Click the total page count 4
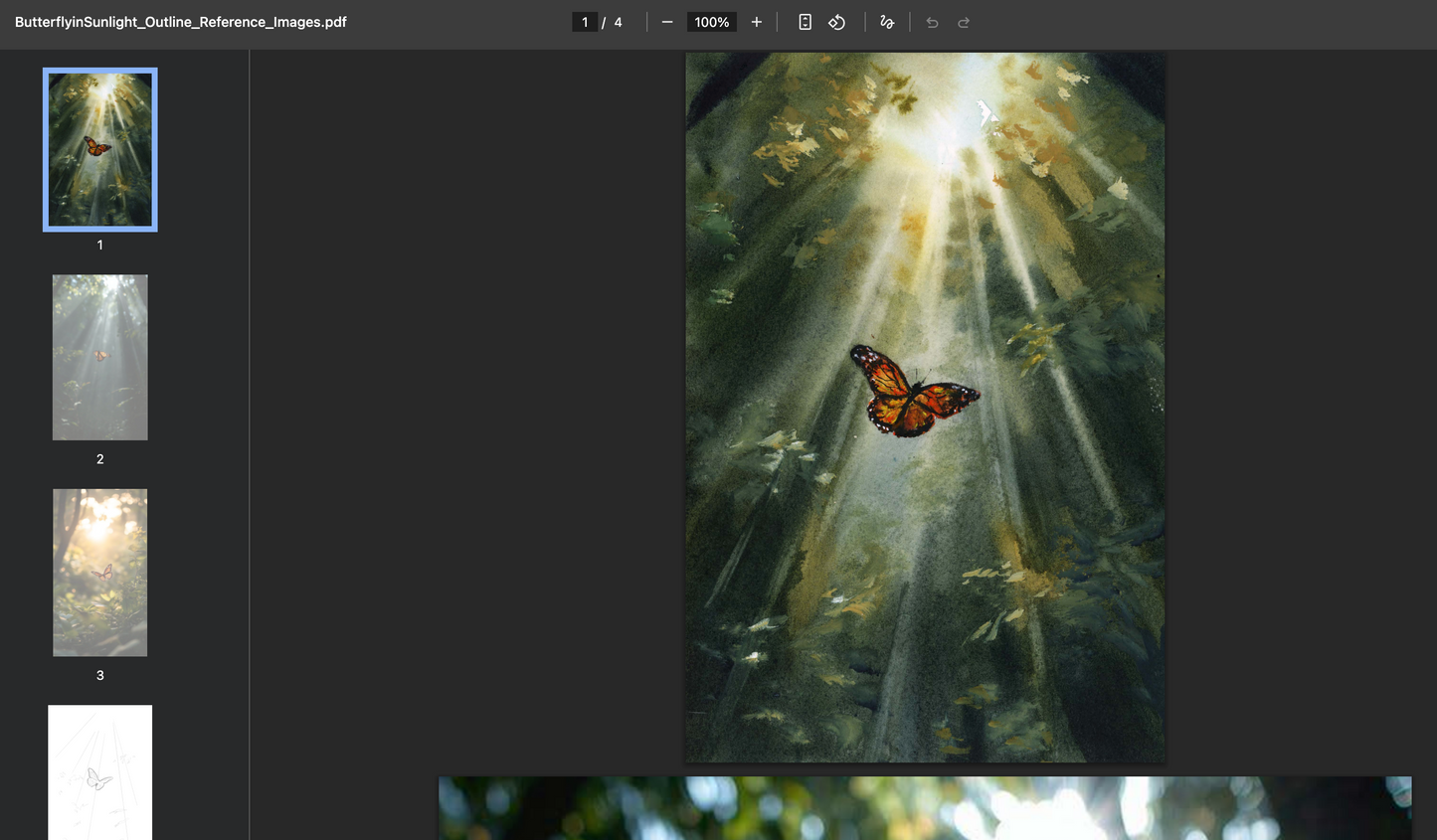1437x840 pixels. click(618, 22)
